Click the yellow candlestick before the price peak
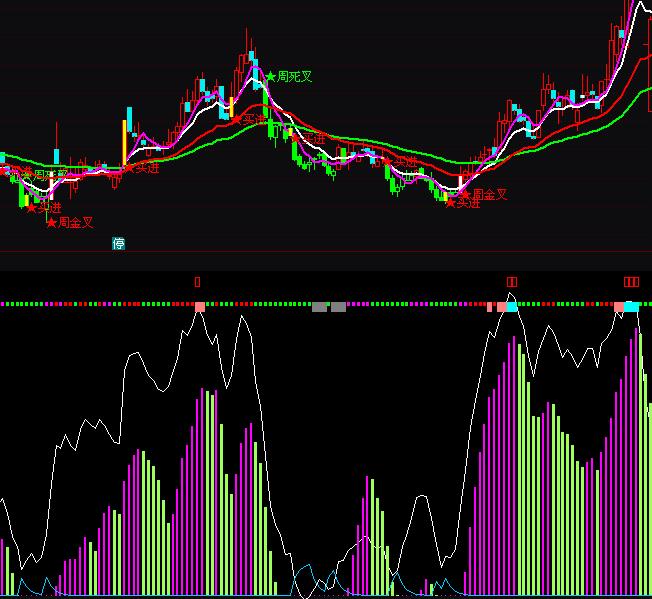The height and width of the screenshot is (599, 652). [231, 106]
